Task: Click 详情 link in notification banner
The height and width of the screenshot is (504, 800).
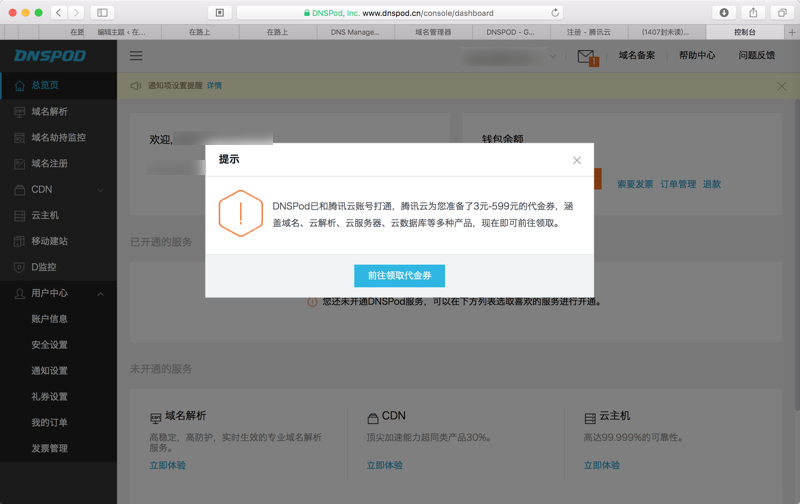Action: click(214, 86)
